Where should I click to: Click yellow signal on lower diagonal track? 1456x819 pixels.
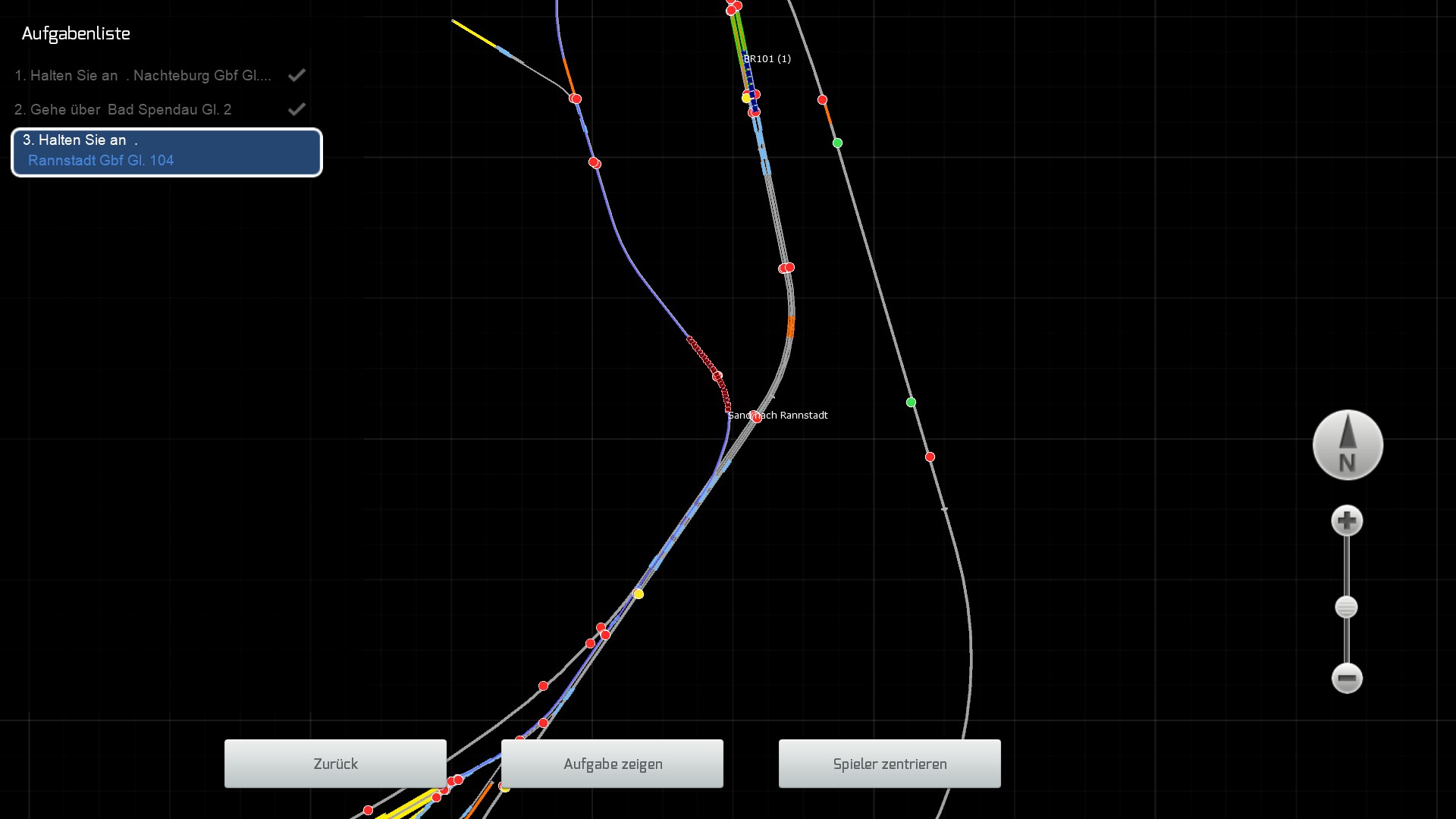[x=639, y=594]
